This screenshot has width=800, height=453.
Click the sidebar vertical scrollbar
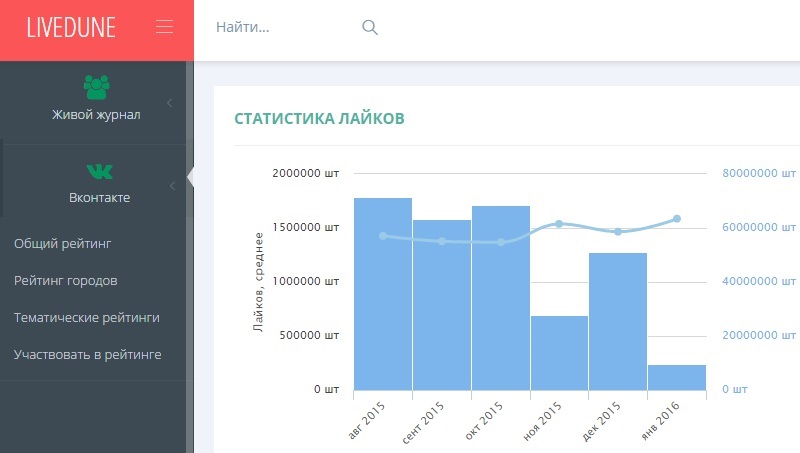click(190, 257)
